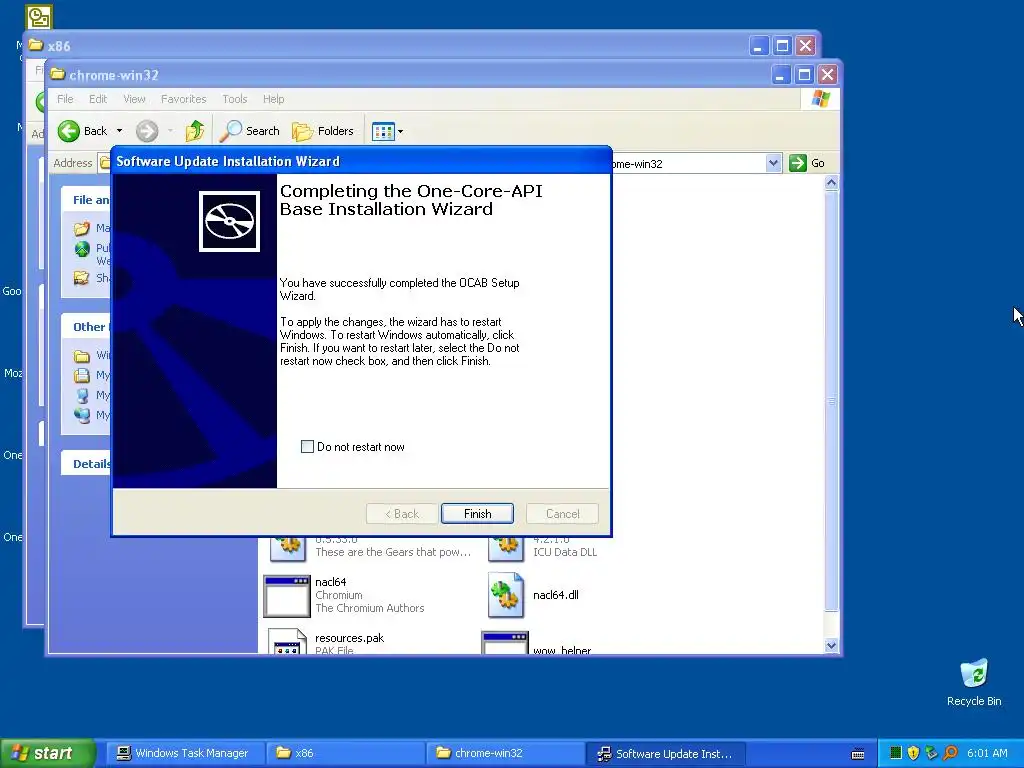Screen dimensions: 1024x768
Task: Select the wow_helper file icon
Action: click(x=505, y=643)
